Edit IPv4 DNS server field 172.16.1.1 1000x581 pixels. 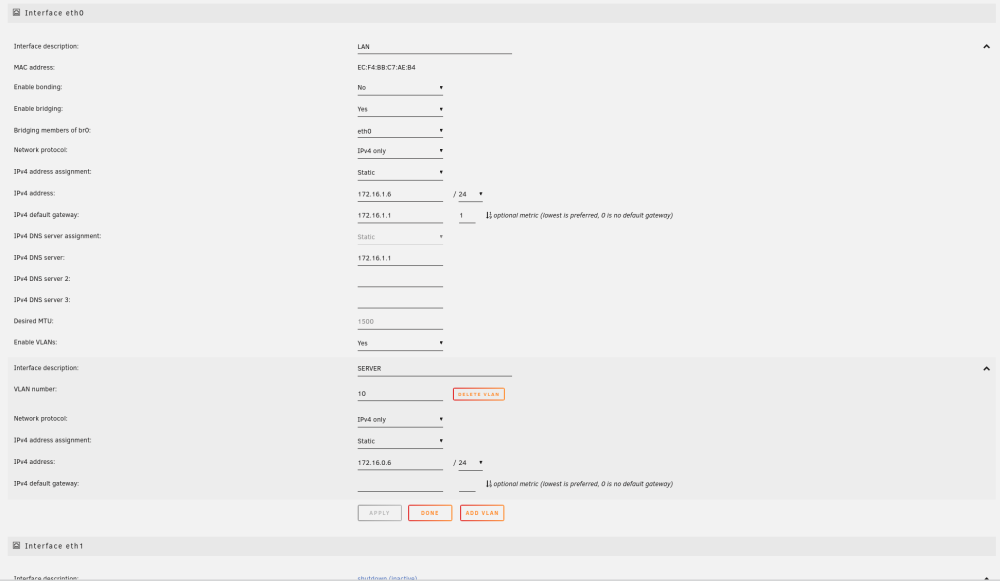pyautogui.click(x=400, y=259)
